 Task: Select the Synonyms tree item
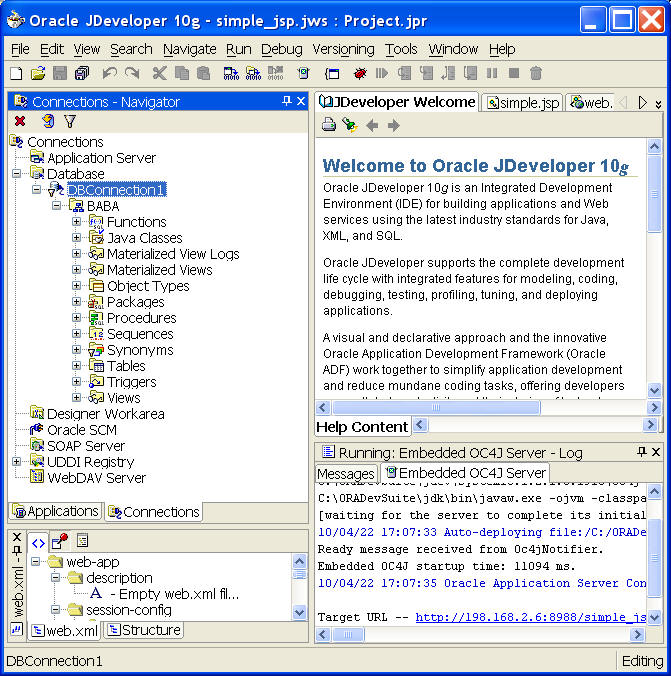point(140,350)
